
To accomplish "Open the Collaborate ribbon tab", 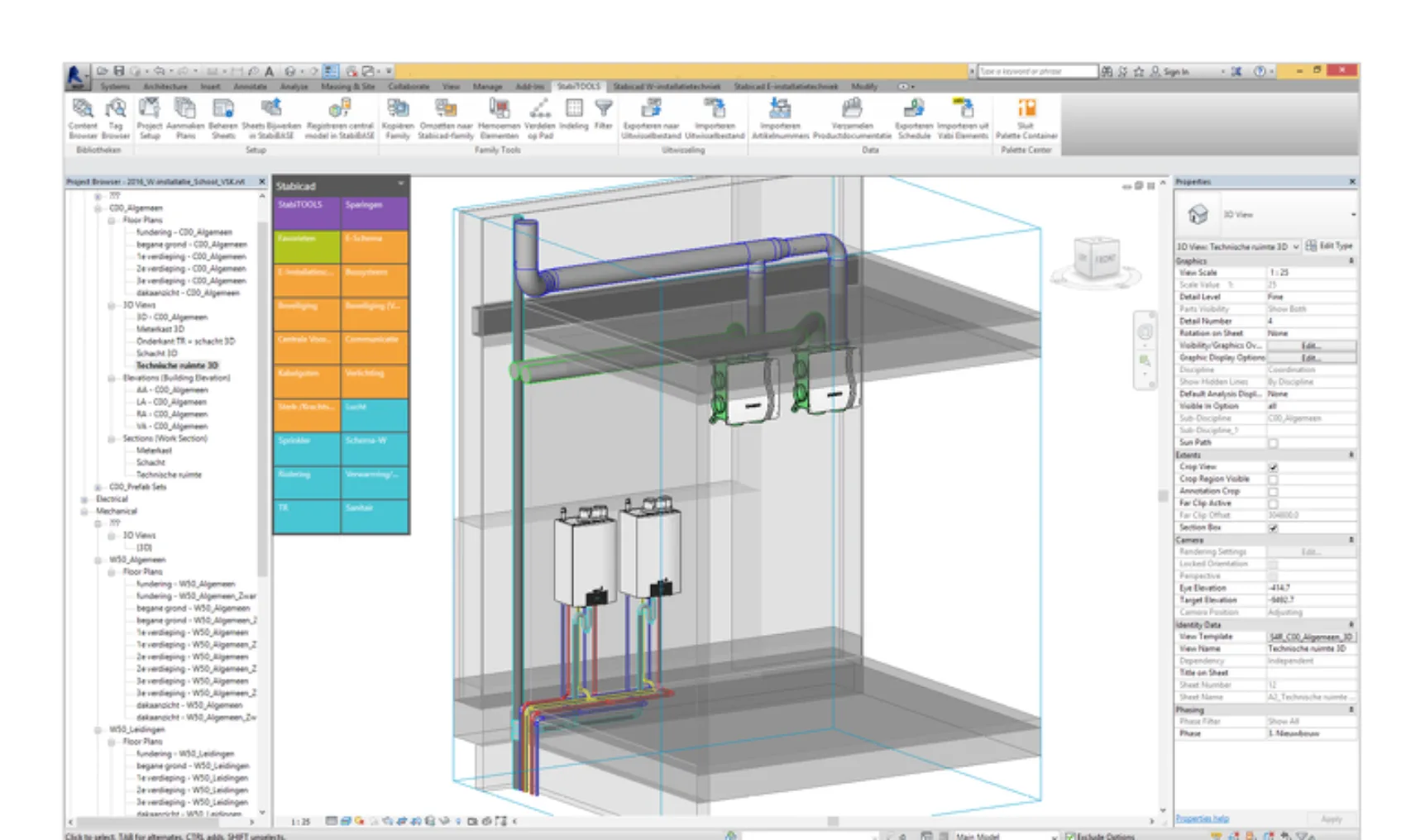I will point(409,87).
